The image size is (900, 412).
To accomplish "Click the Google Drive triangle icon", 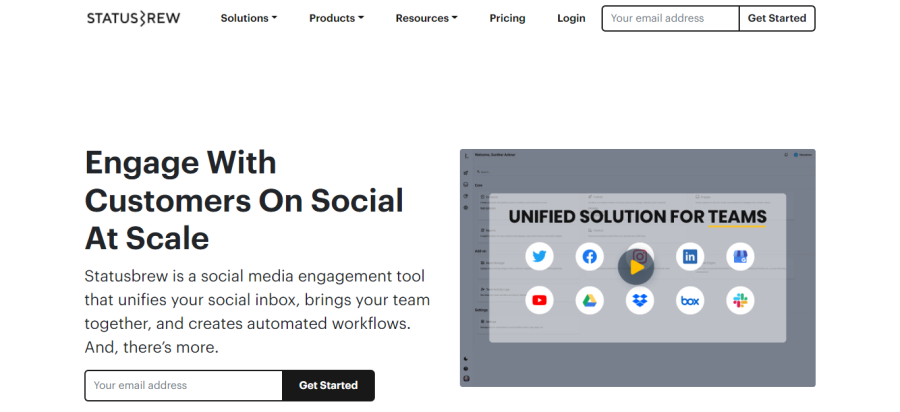I will click(589, 300).
